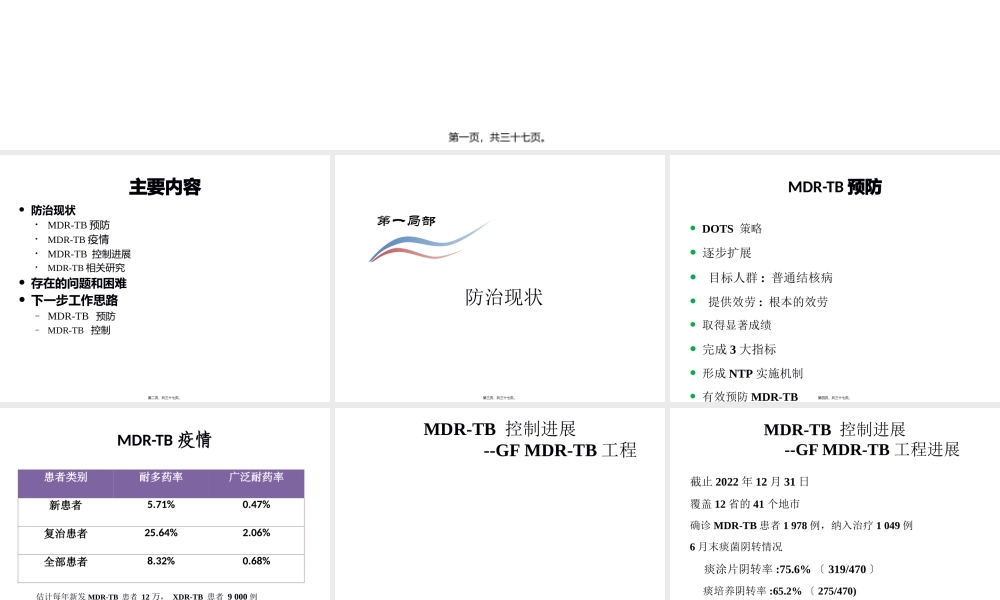
Task: Click the bullet item 防治现状
Action: point(55,210)
